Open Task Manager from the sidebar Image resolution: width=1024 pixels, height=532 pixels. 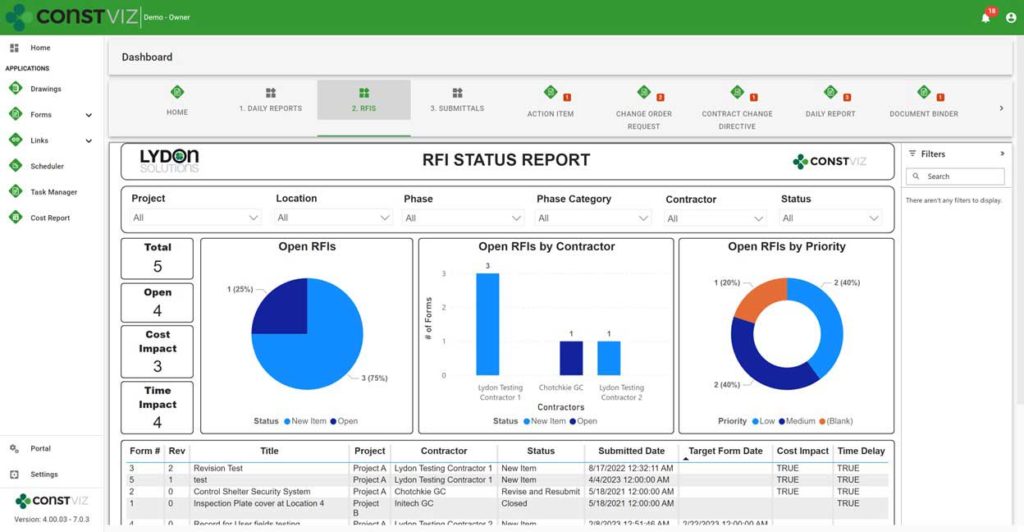pyautogui.click(x=16, y=192)
